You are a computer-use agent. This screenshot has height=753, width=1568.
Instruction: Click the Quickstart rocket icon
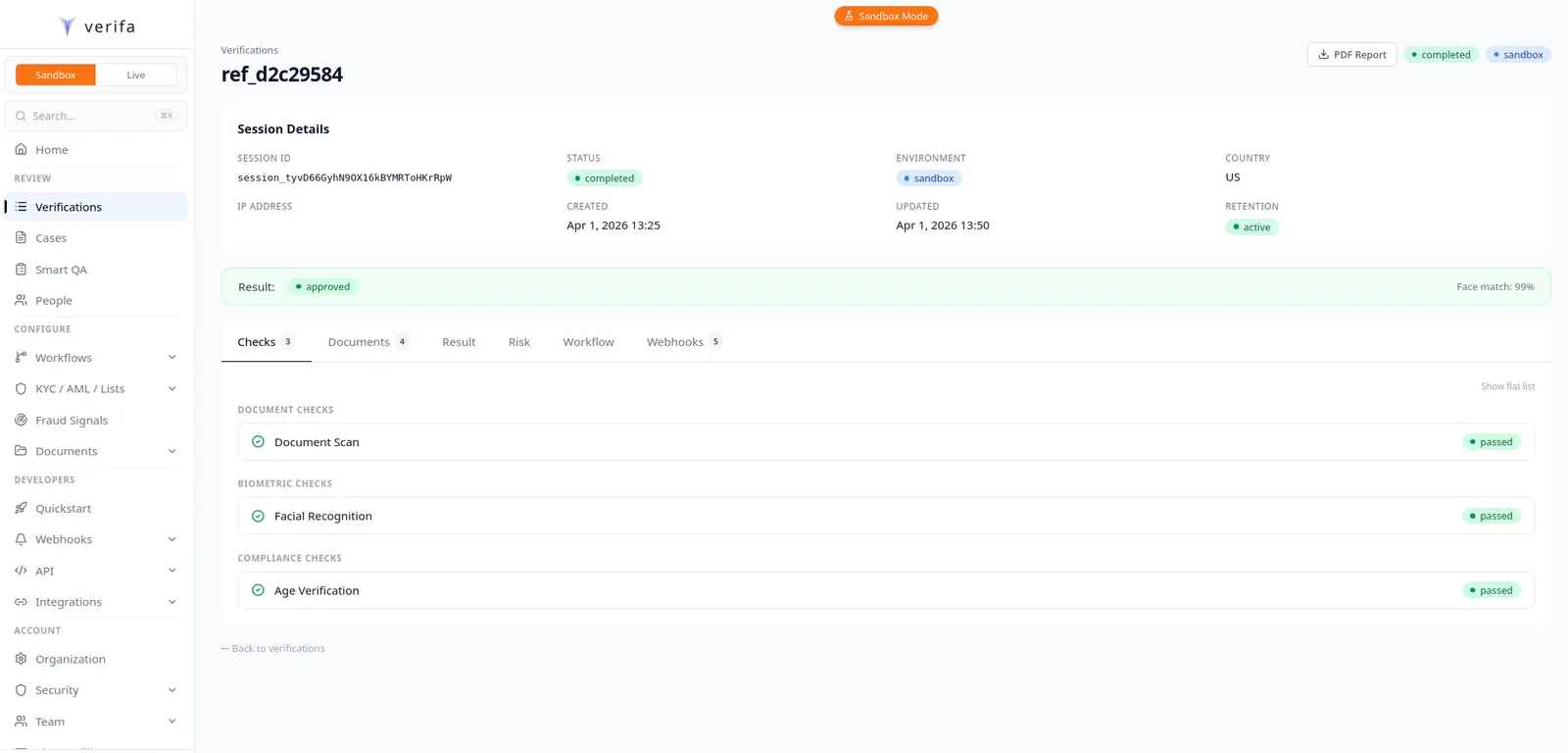point(21,508)
